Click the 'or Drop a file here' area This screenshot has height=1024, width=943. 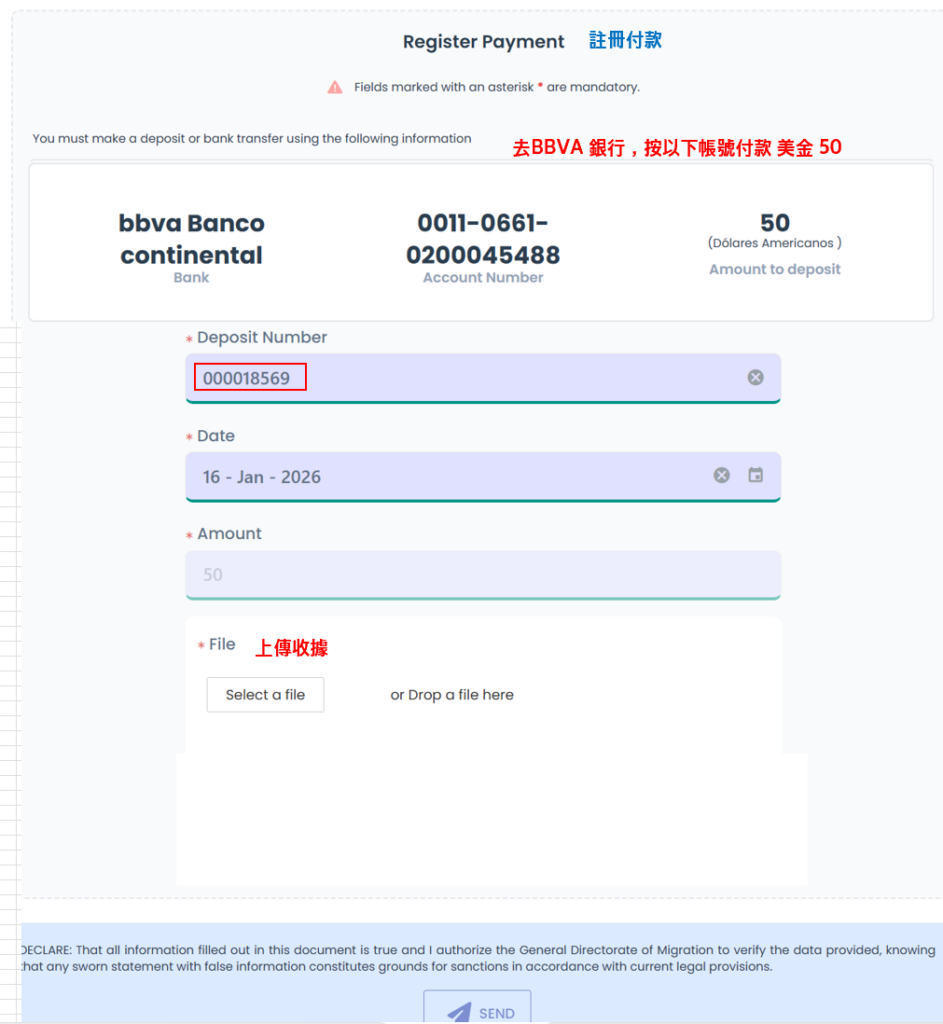(x=452, y=695)
